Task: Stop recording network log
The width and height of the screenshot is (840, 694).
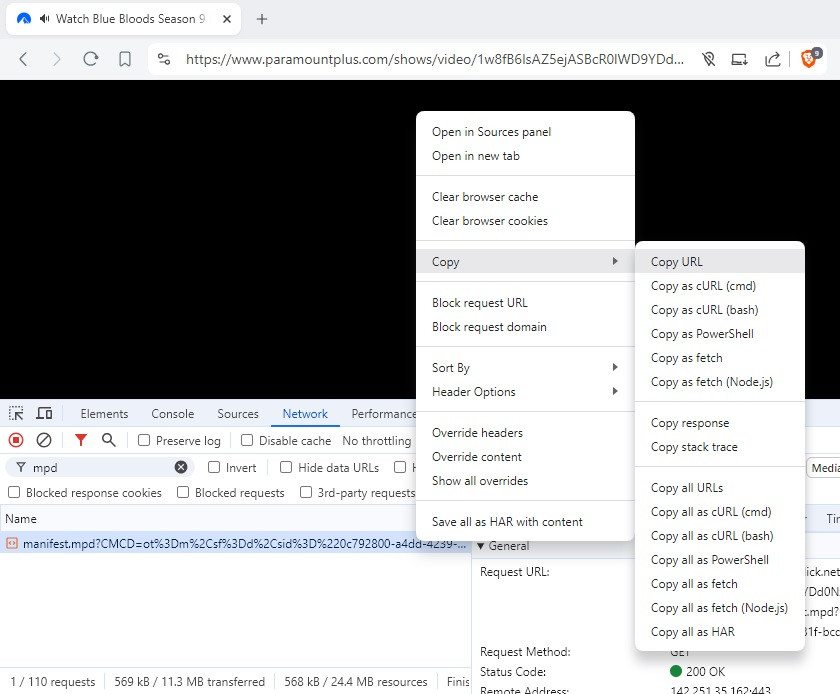Action: (16, 440)
